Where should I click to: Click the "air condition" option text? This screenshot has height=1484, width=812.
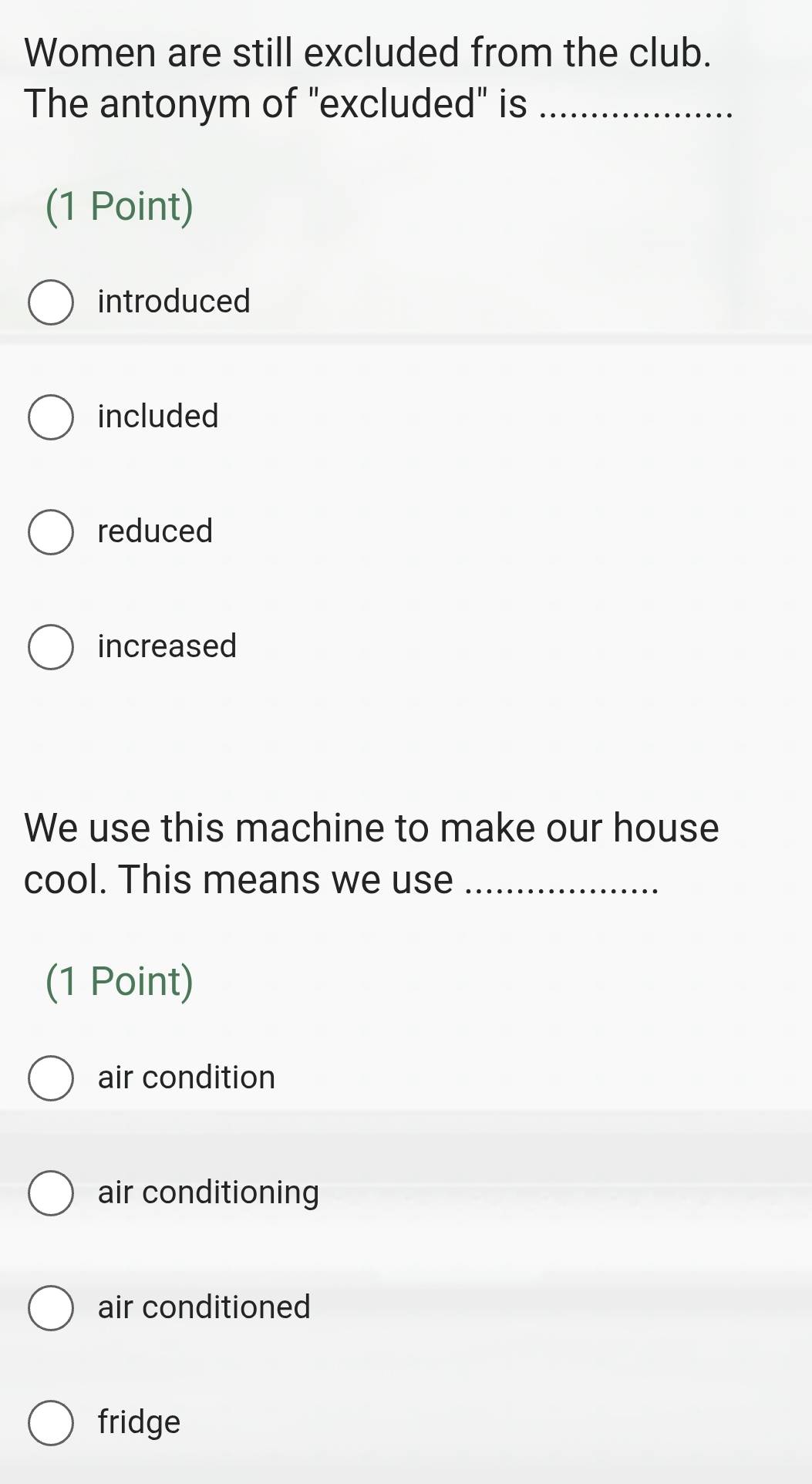tap(186, 1077)
